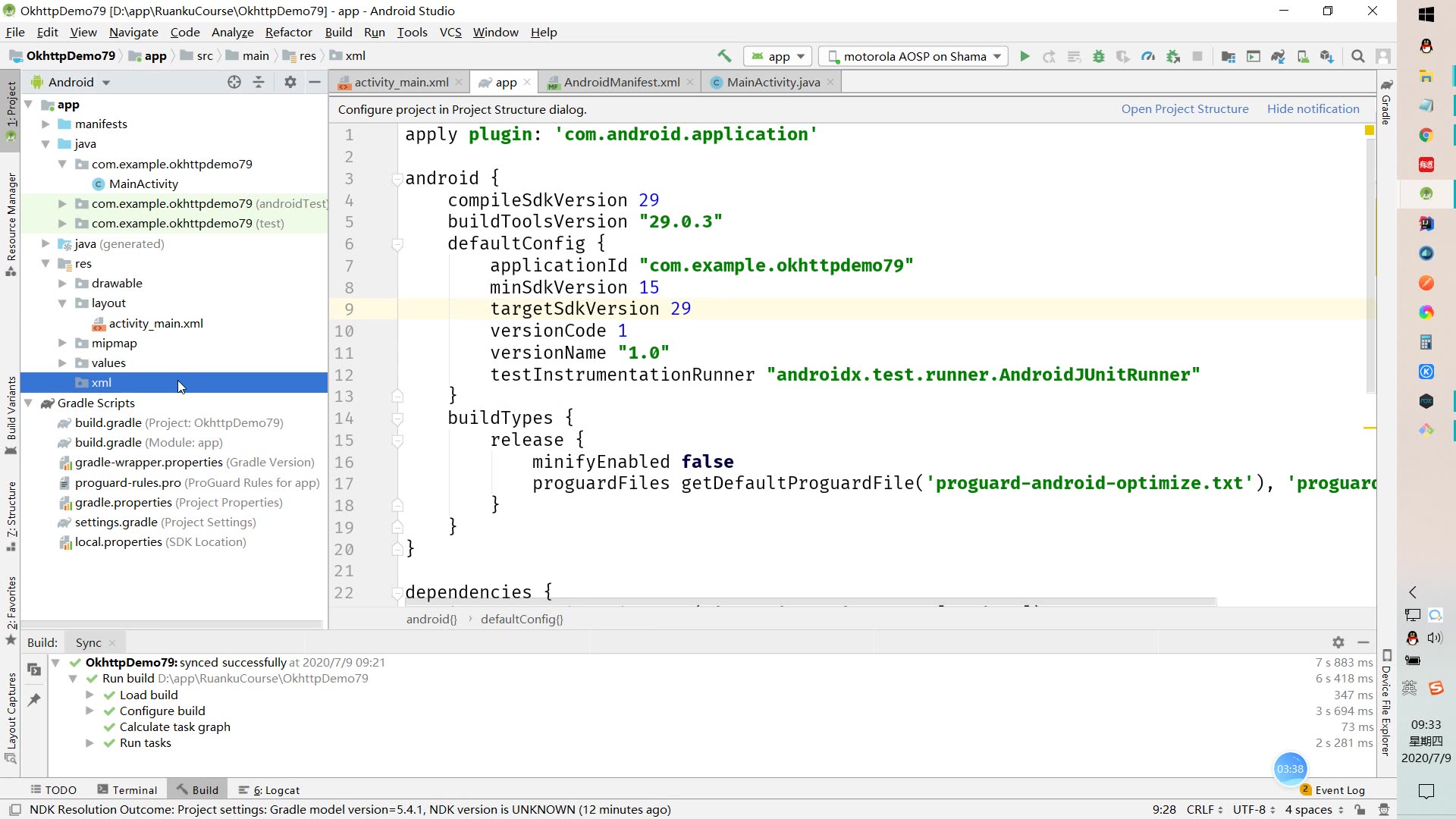Open the Terminal tool window
The width and height of the screenshot is (1456, 819).
[127, 789]
